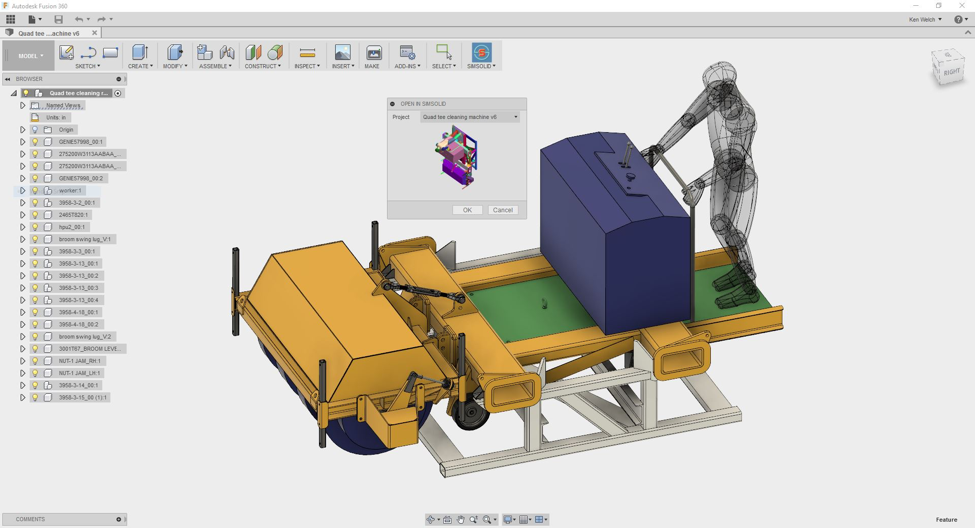Open the Data Panel grid icon
Viewport: 975px width, 528px height.
tap(11, 19)
